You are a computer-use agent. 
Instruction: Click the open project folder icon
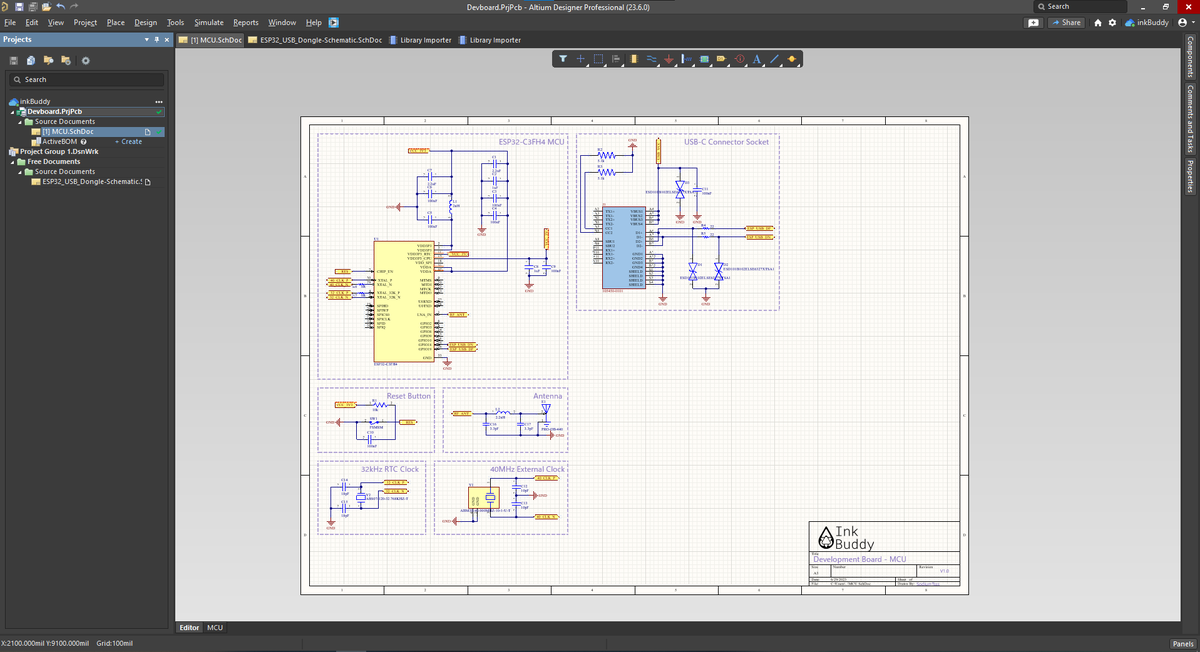49,61
